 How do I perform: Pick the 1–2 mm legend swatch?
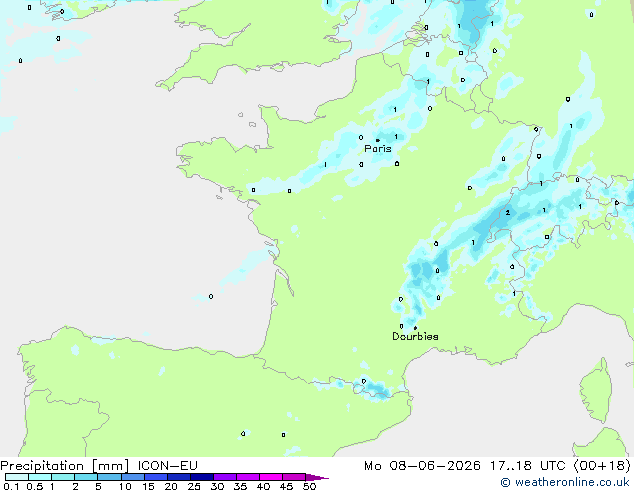[63, 477]
